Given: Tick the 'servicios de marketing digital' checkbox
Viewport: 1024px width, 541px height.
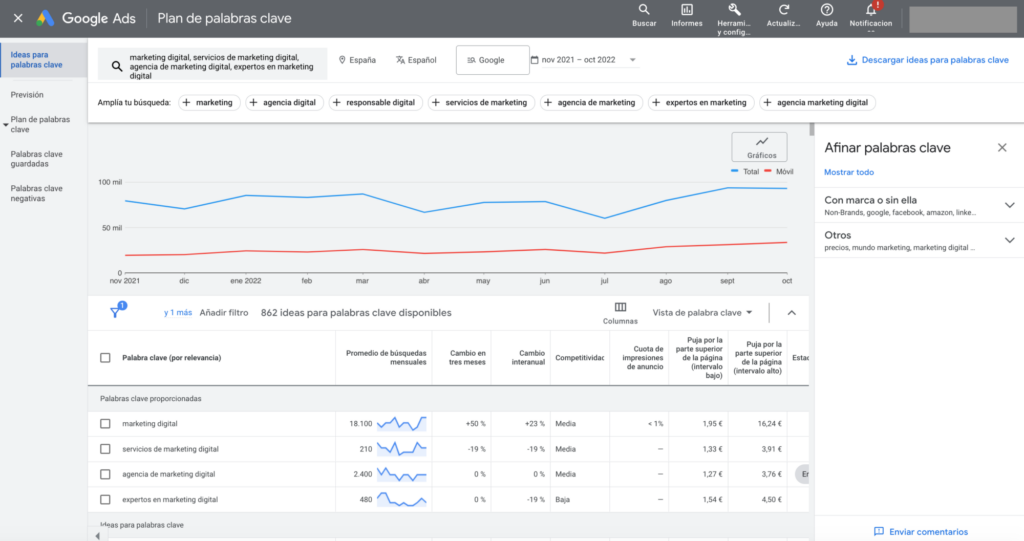Looking at the screenshot, I should pyautogui.click(x=105, y=449).
